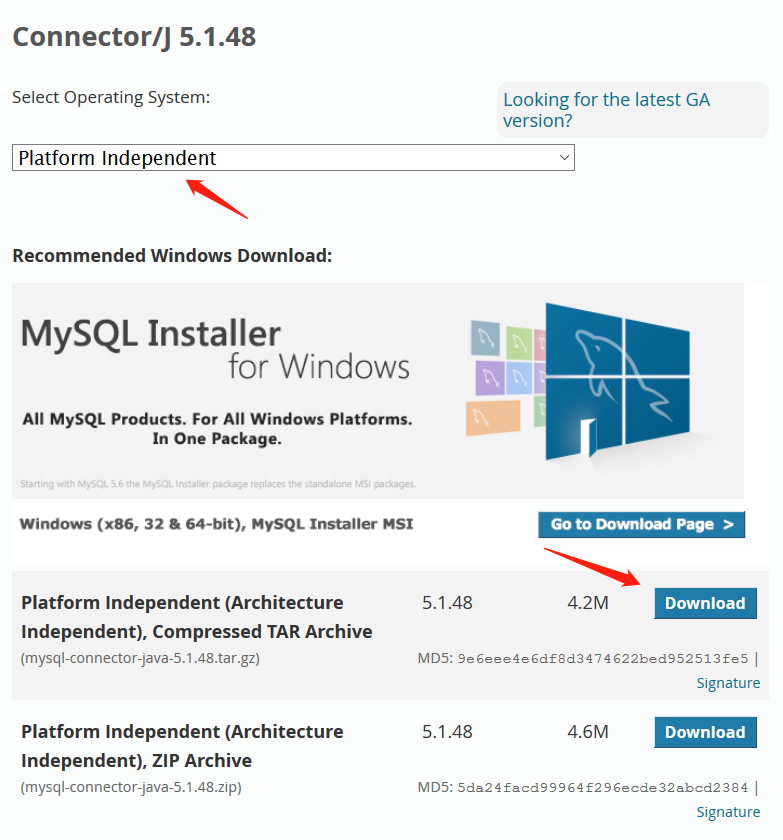Click the 'Recommended Windows Download:' heading
Screen dimensions: 783x840
tap(172, 256)
